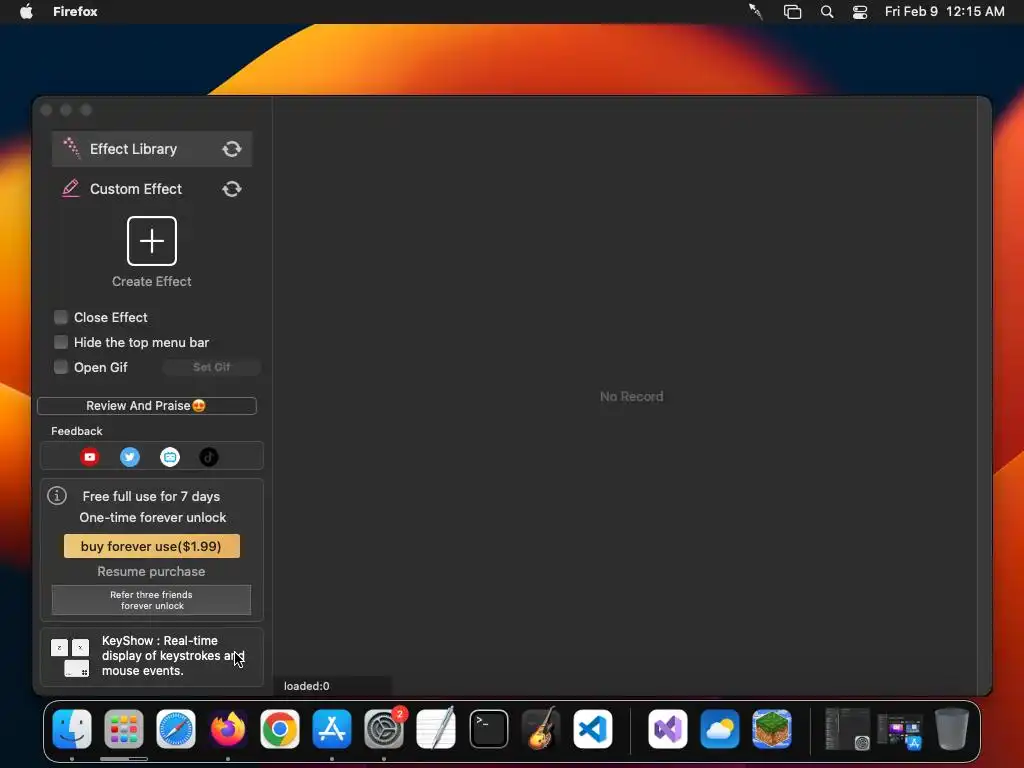Open the Effect Library section
Image resolution: width=1024 pixels, height=768 pixels.
[x=152, y=149]
